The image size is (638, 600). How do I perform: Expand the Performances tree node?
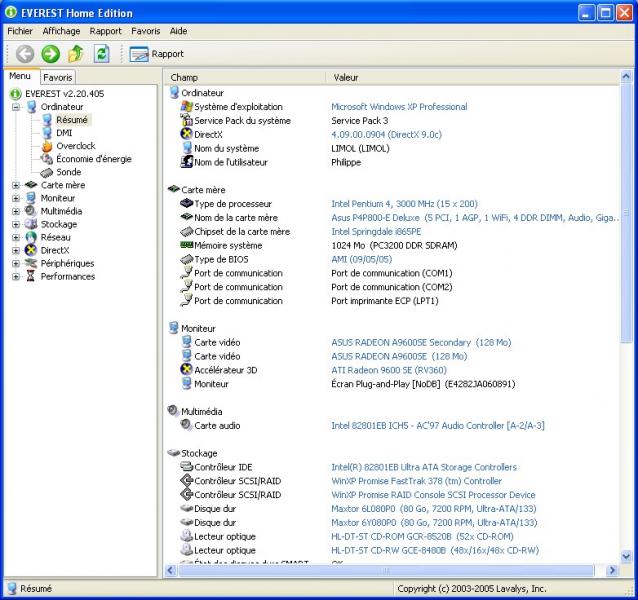16,277
